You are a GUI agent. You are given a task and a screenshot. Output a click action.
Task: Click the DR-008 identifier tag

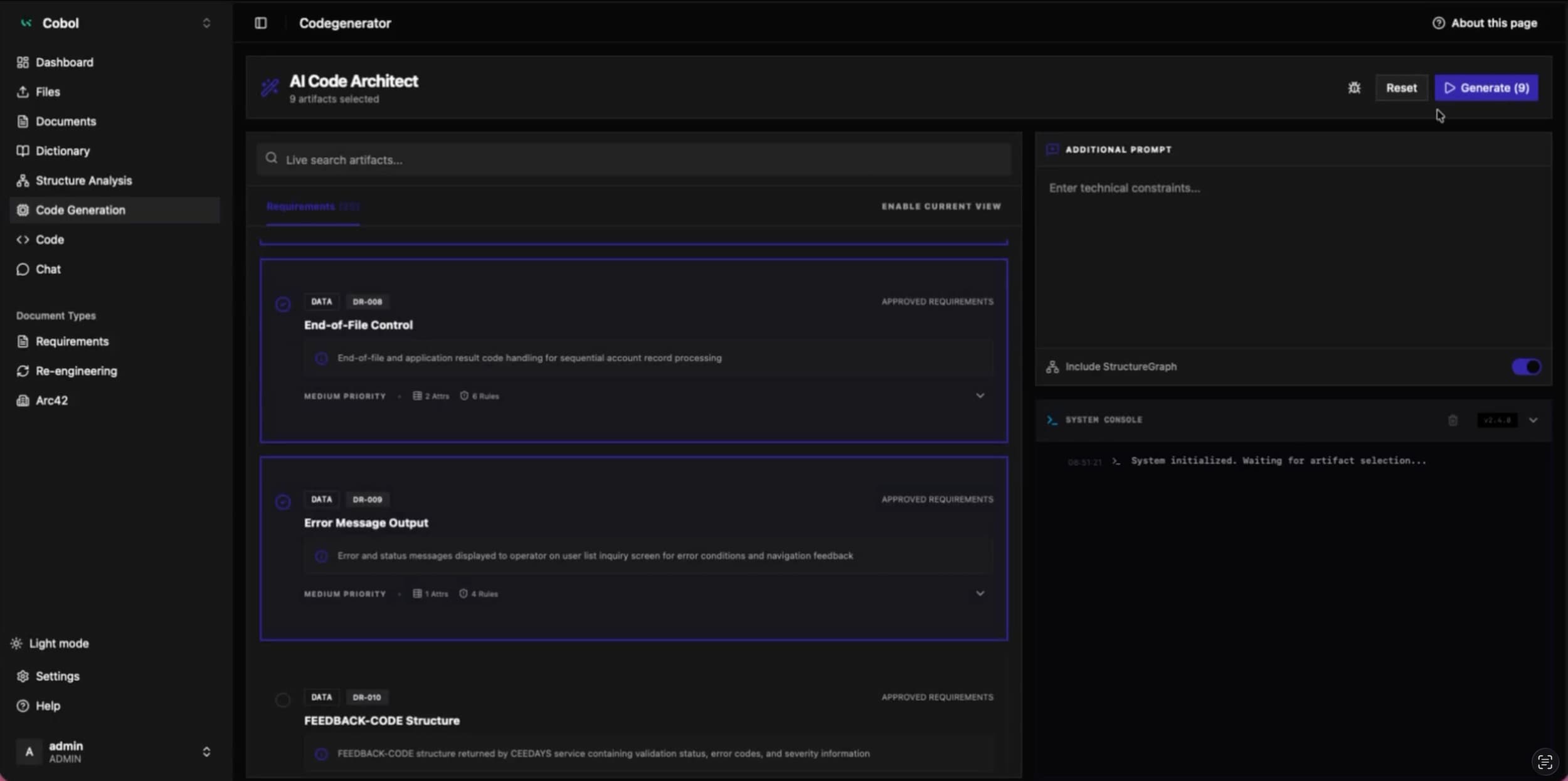[x=367, y=302]
